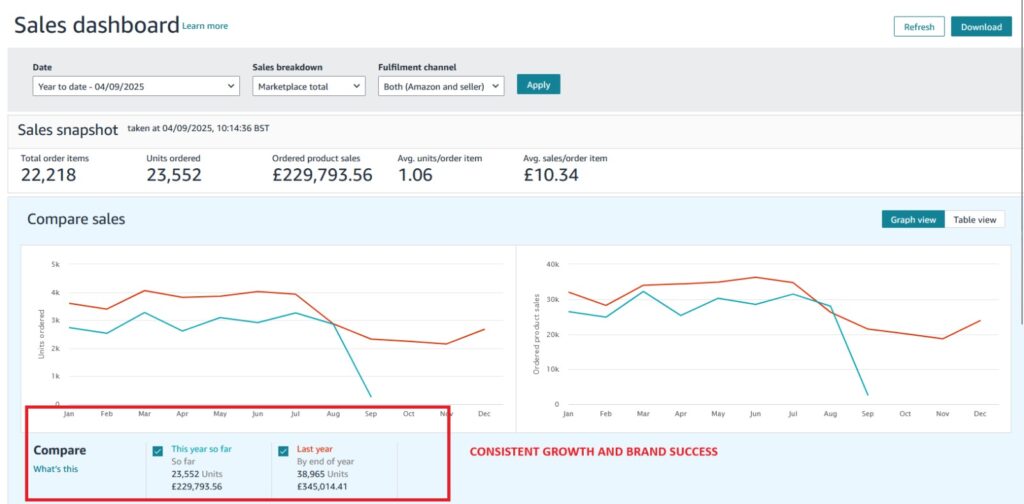Click the £229,793.56 figure in Sales snapshot
Viewport: 1024px width, 504px height.
coord(322,175)
